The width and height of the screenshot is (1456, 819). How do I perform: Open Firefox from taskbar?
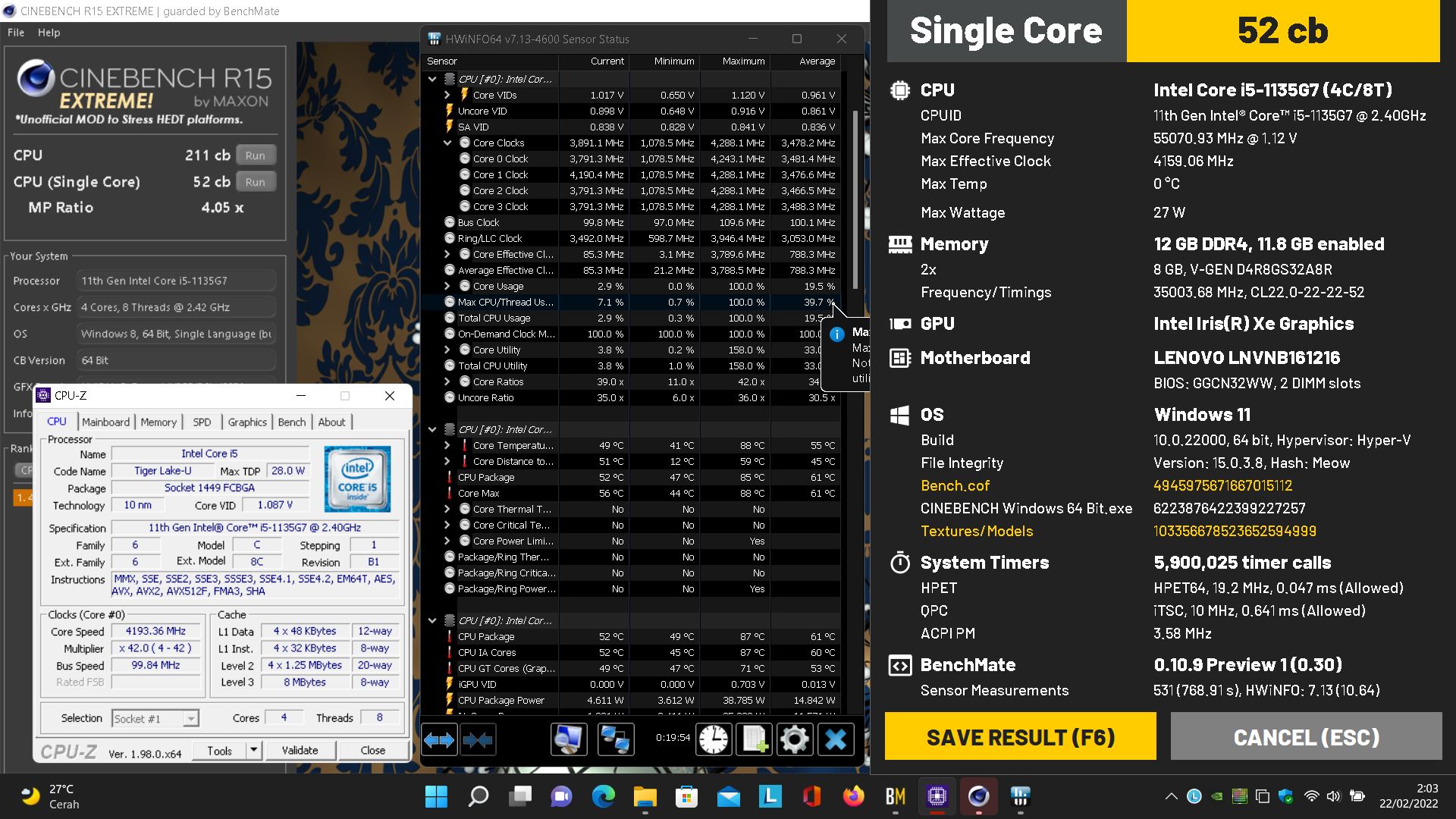pyautogui.click(x=853, y=796)
